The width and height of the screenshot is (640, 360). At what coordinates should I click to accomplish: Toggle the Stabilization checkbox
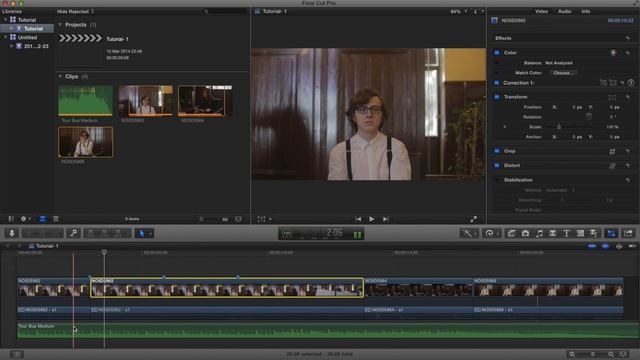click(497, 180)
